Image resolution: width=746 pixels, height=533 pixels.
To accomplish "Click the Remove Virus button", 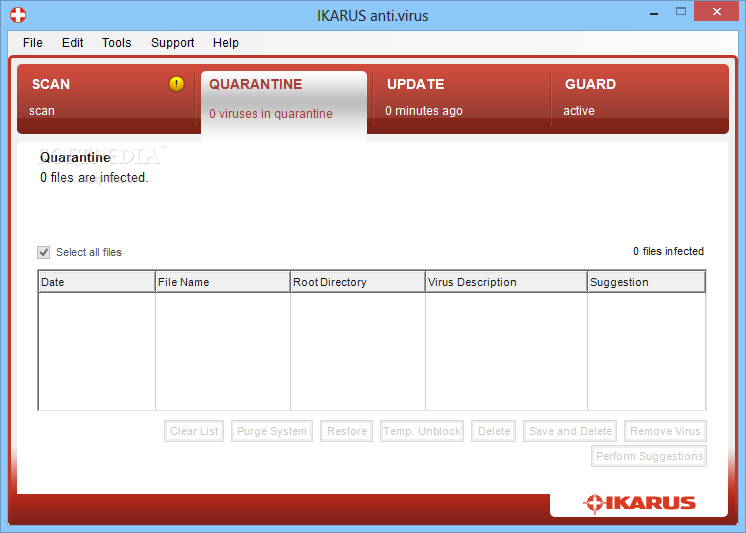I will [665, 431].
